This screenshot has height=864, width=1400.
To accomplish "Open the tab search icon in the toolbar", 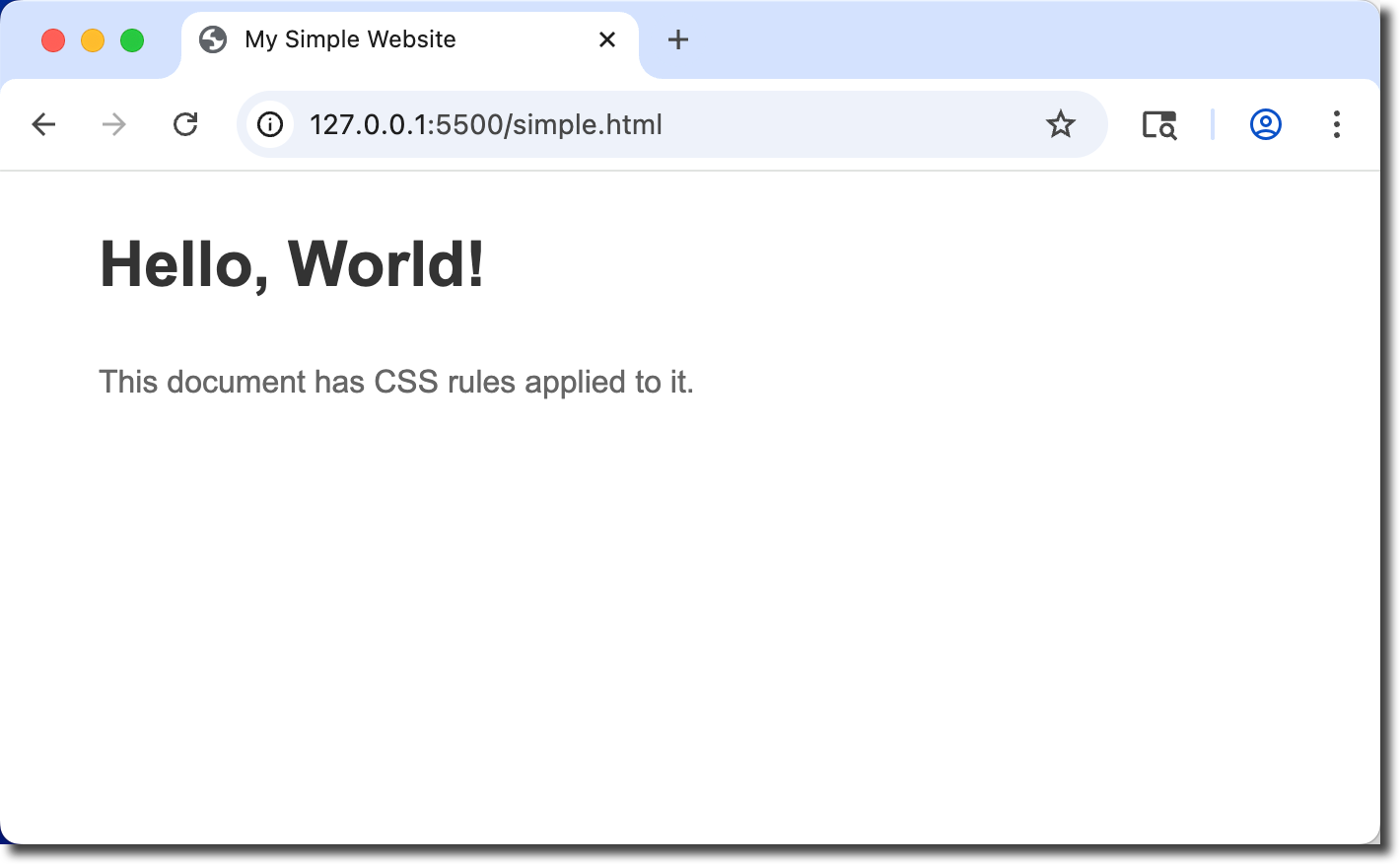I will [1159, 125].
